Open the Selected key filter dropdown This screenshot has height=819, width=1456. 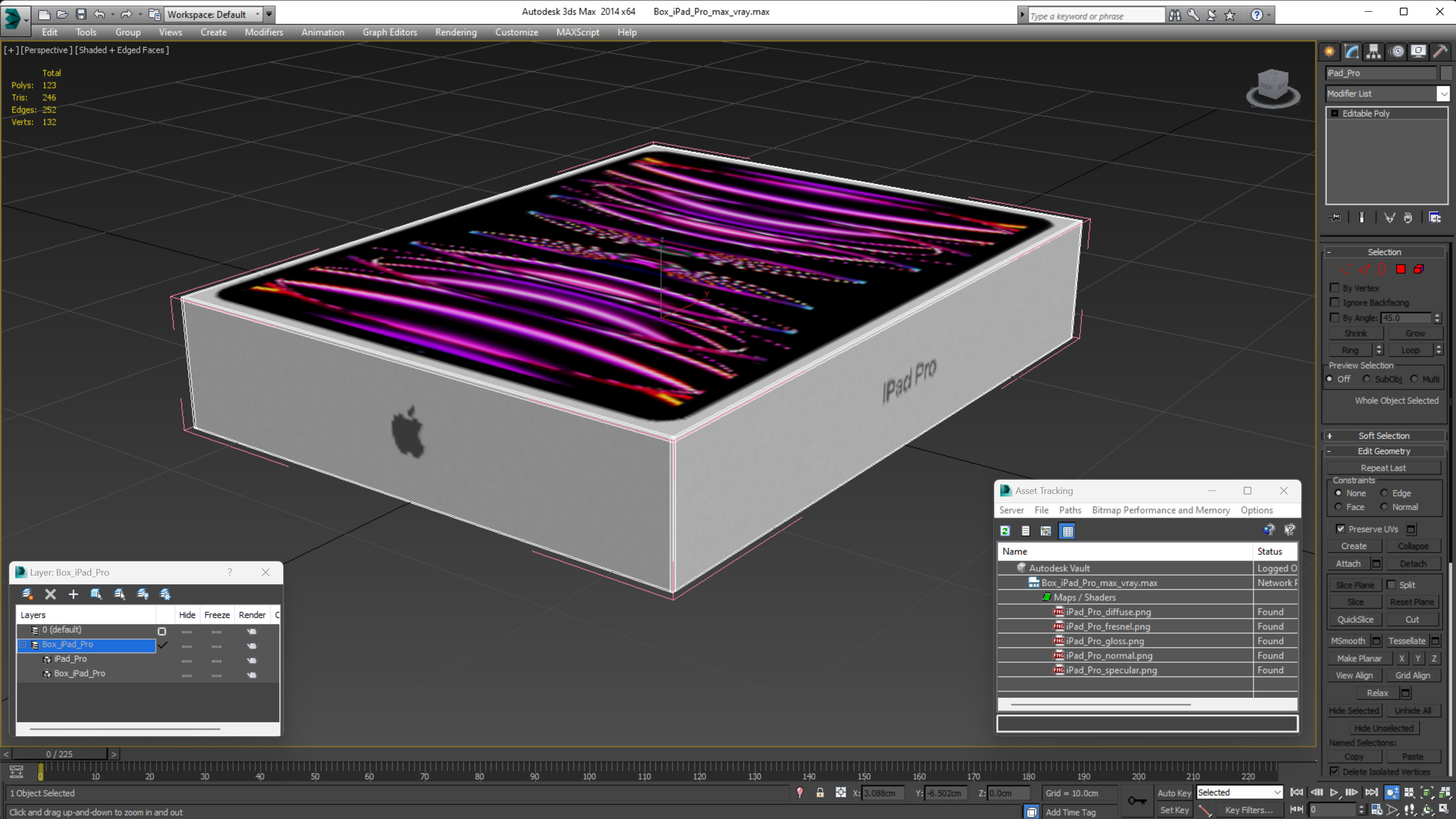[1276, 792]
